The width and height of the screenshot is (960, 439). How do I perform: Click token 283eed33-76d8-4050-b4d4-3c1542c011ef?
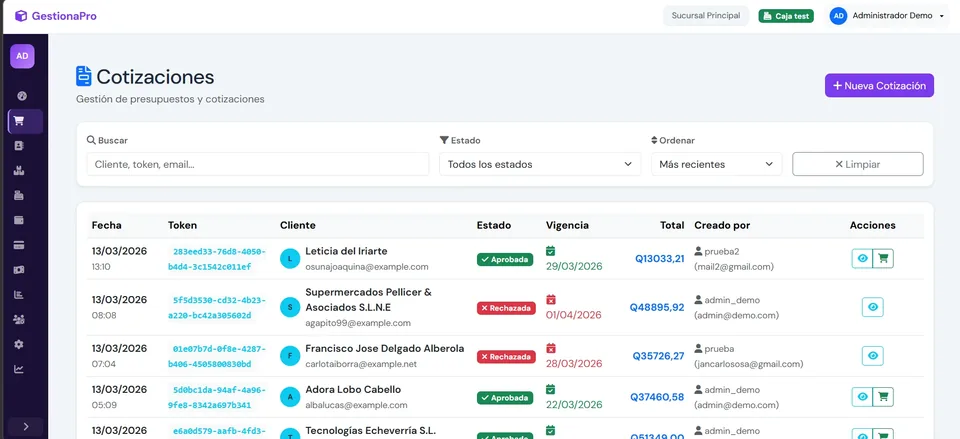(x=217, y=259)
